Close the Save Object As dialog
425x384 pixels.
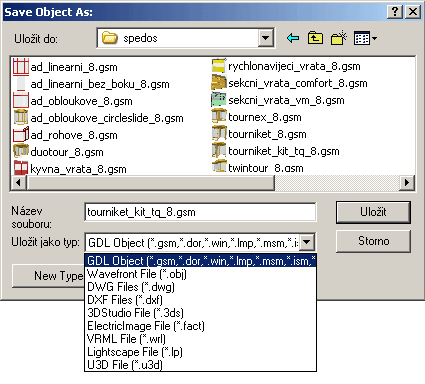413,12
